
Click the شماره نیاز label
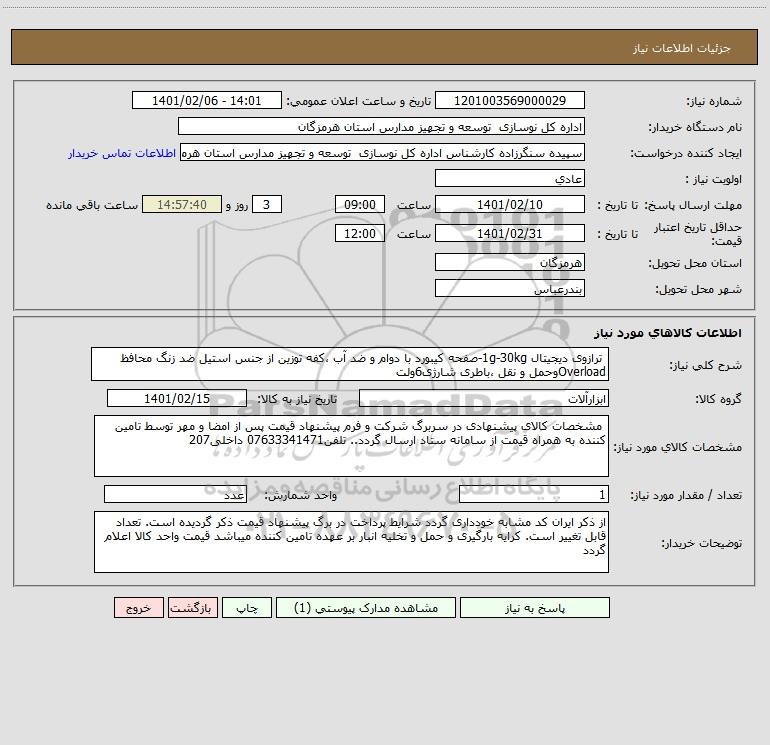[714, 101]
